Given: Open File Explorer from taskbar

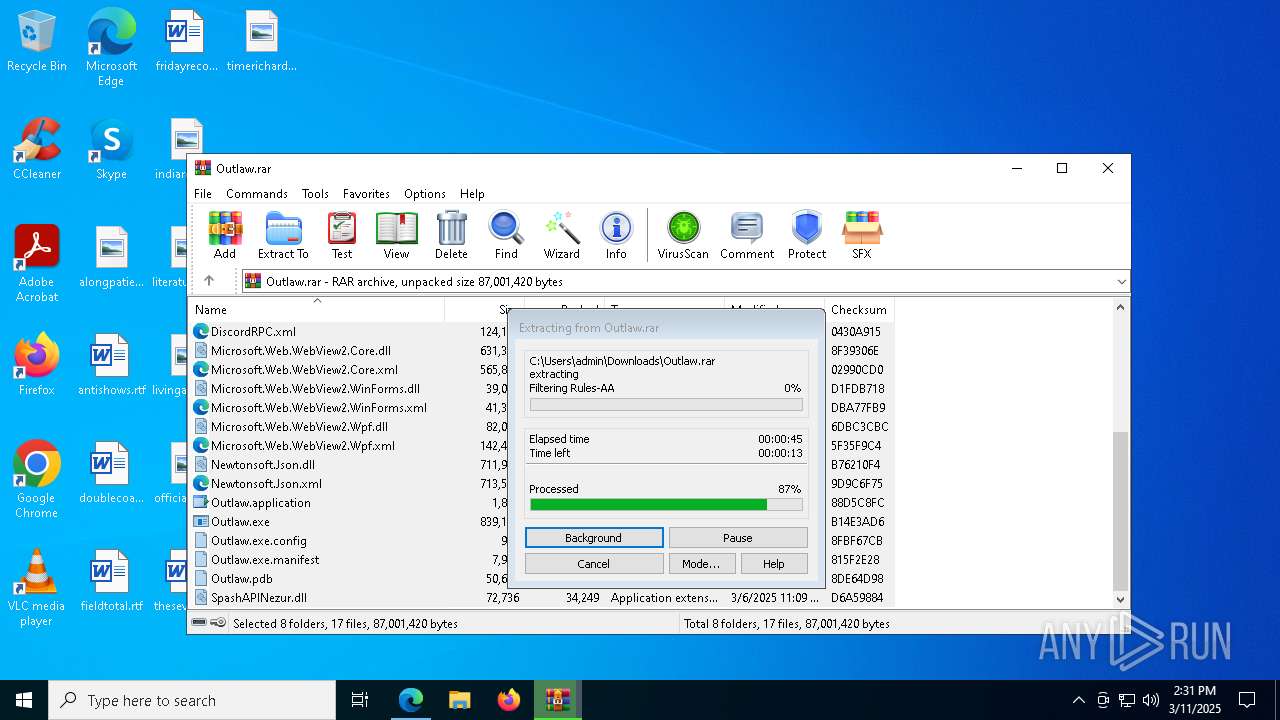Looking at the screenshot, I should click(x=459, y=700).
